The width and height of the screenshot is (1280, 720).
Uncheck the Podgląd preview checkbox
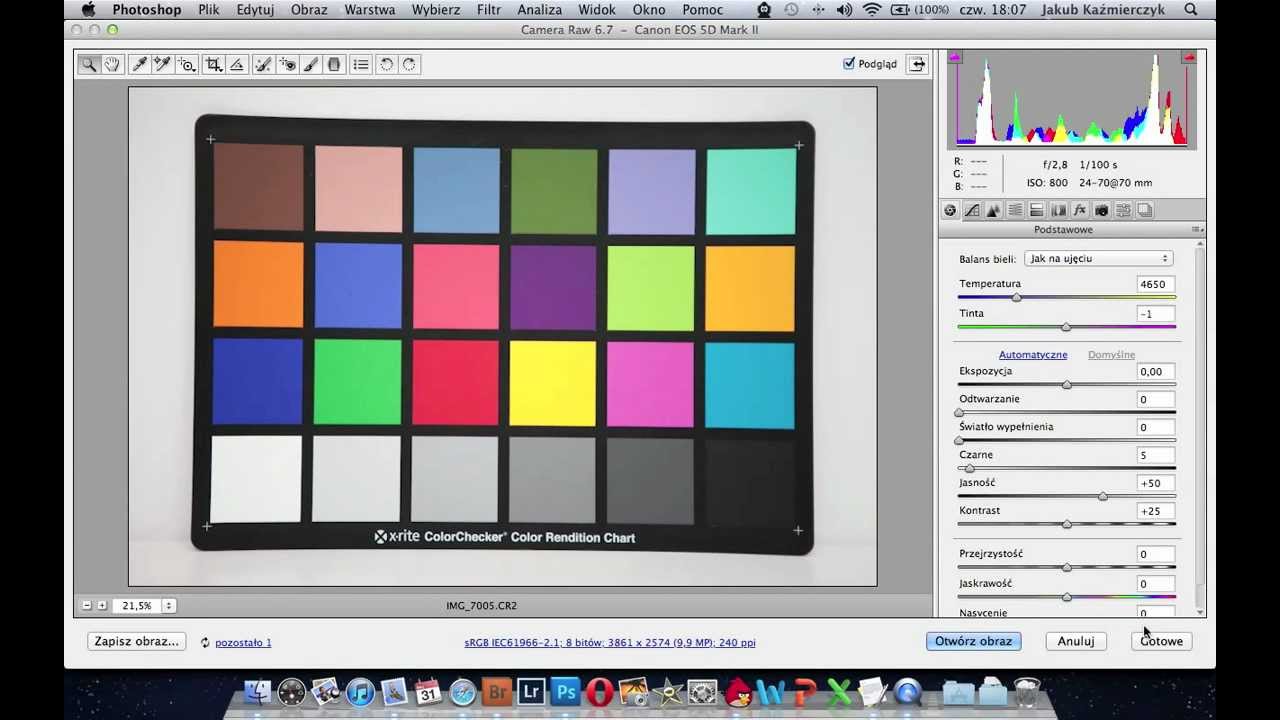click(849, 64)
